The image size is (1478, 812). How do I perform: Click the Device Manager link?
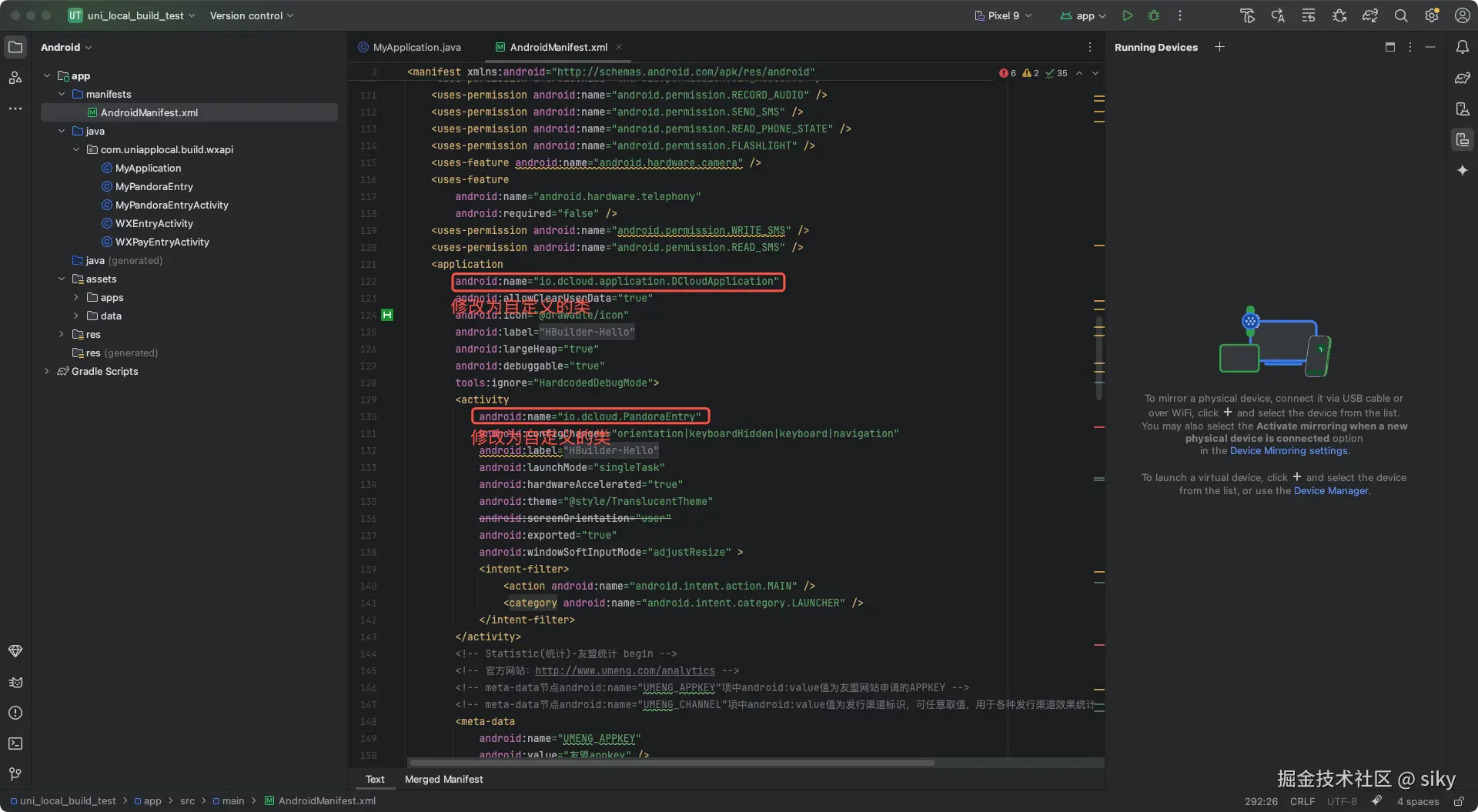coord(1330,491)
